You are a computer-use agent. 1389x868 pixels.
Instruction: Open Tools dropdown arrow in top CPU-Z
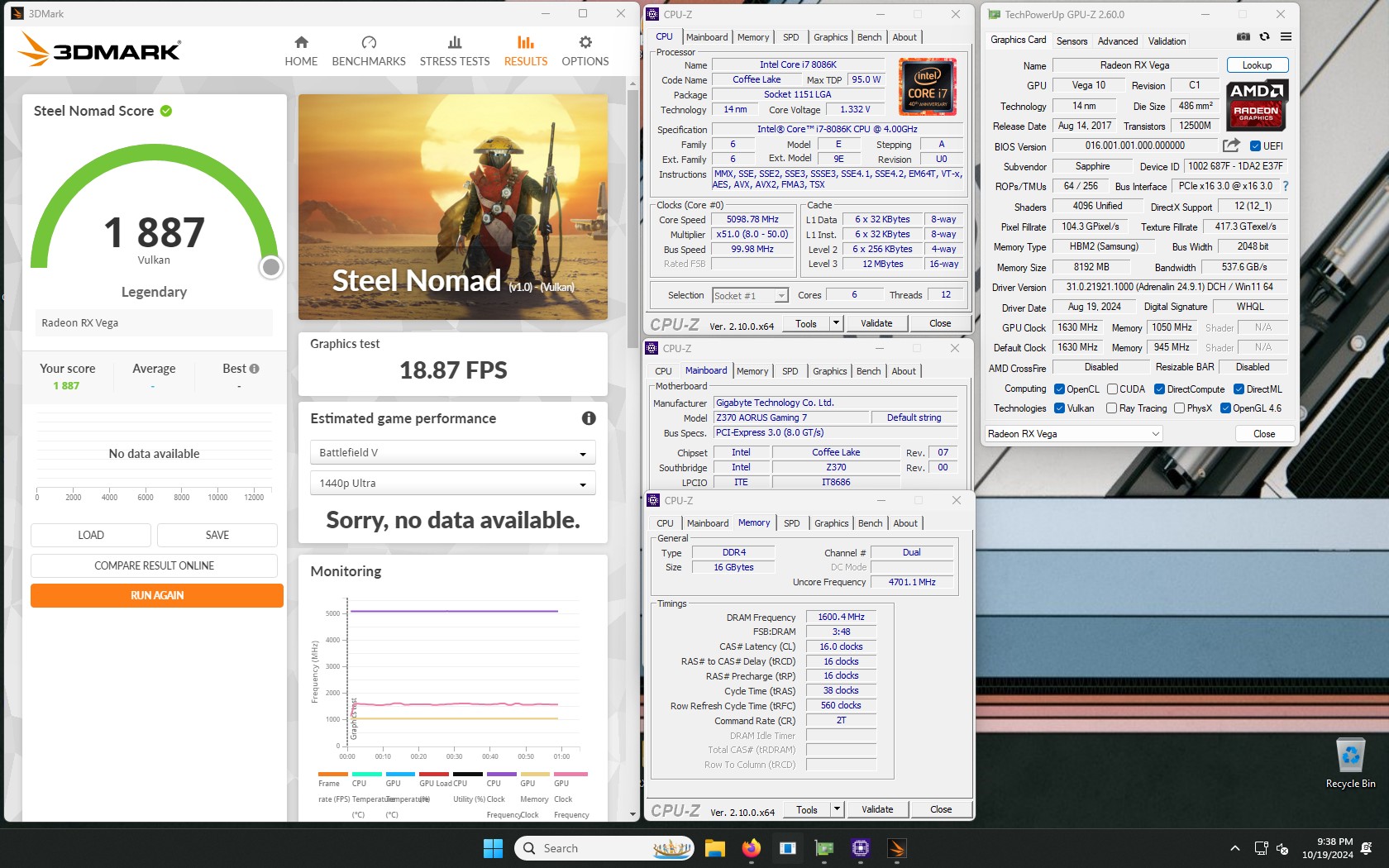pyautogui.click(x=836, y=323)
